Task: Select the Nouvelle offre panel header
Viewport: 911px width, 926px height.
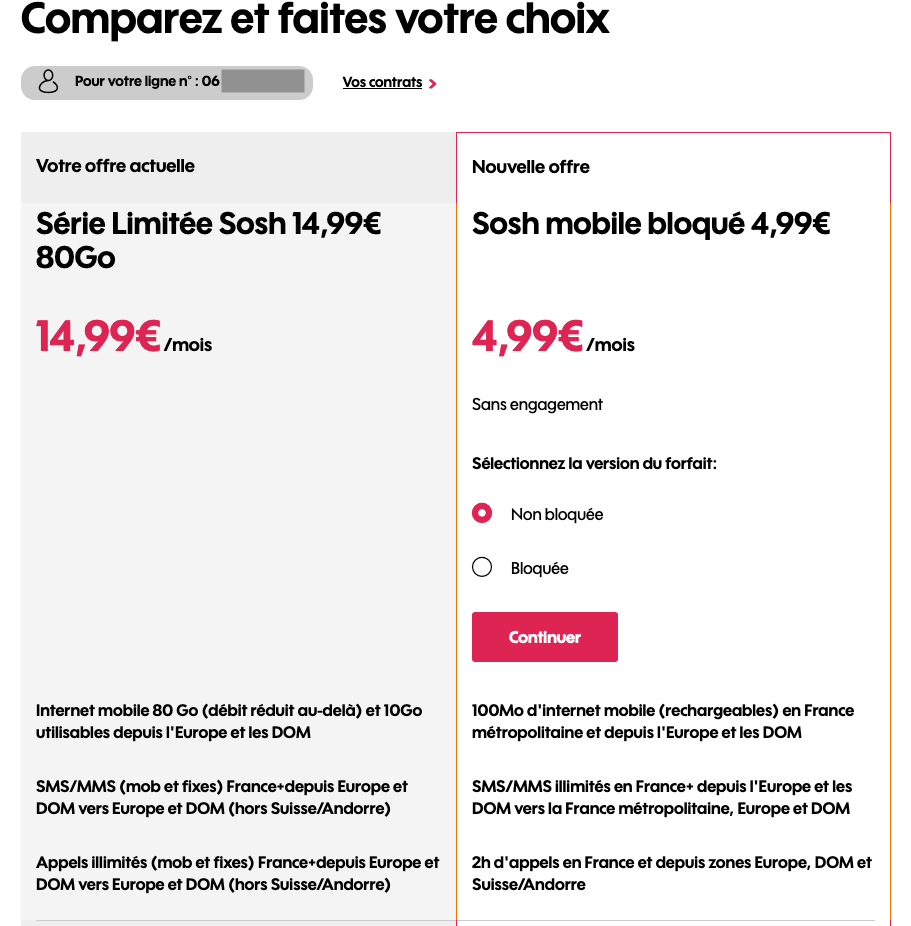Action: click(530, 166)
